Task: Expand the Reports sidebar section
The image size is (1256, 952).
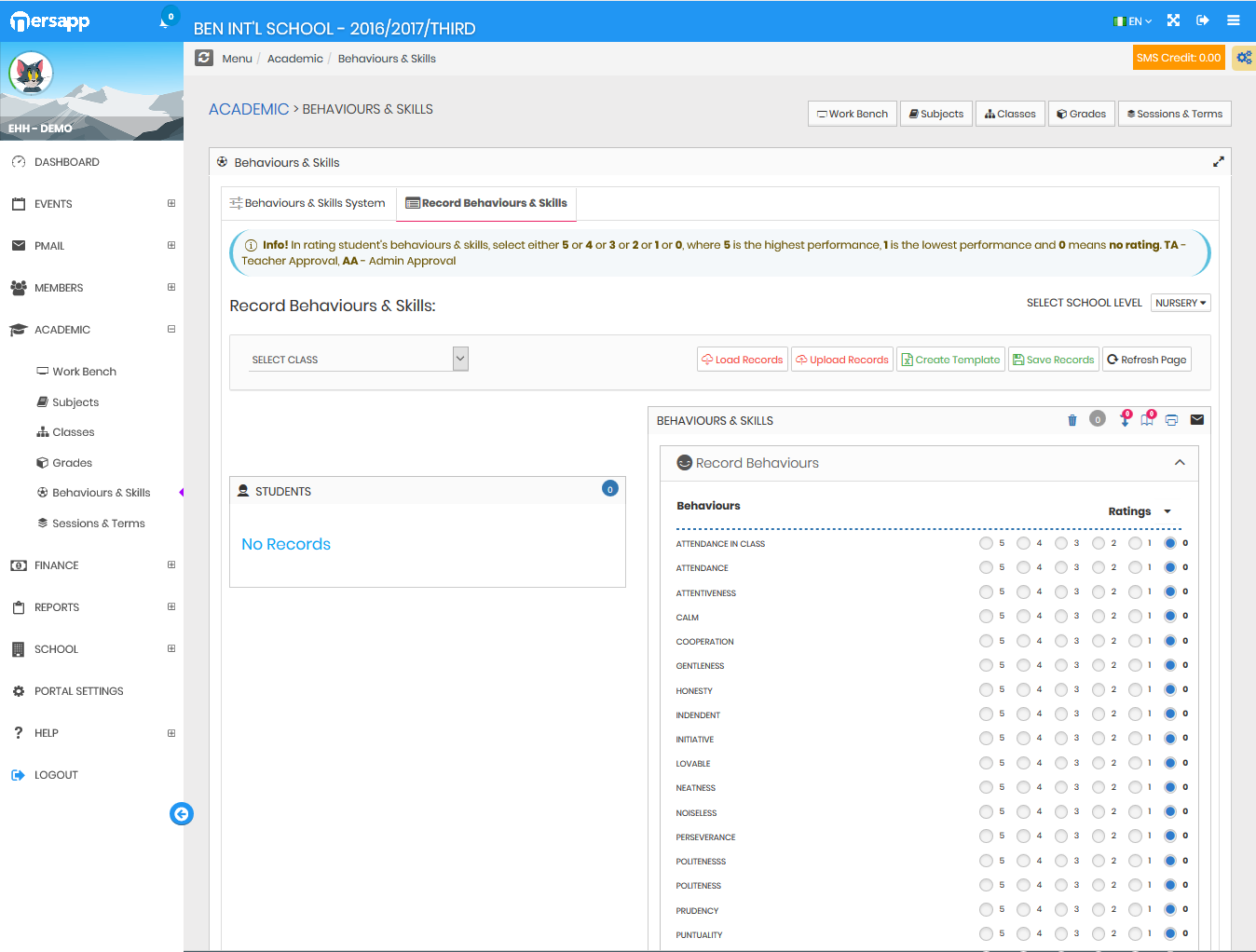Action: (x=171, y=606)
